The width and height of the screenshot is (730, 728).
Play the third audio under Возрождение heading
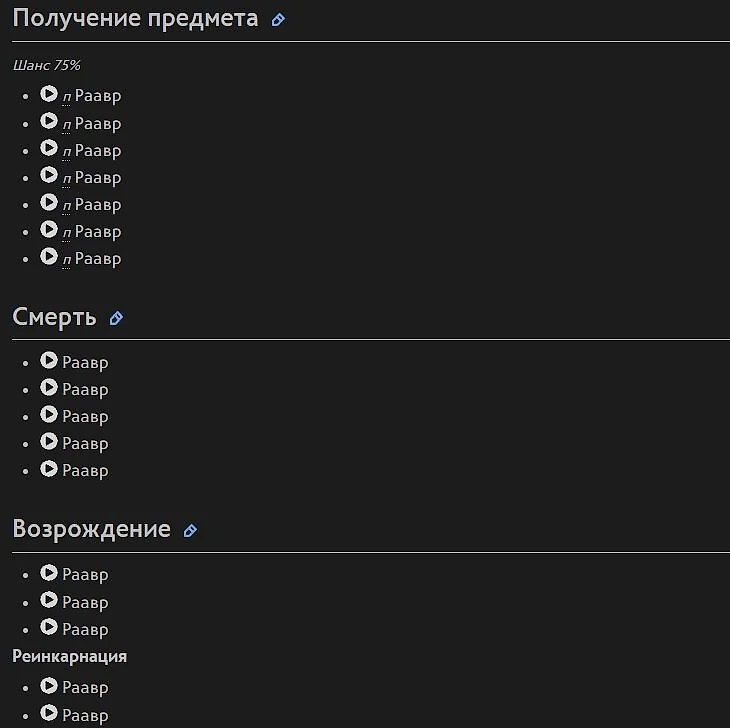pyautogui.click(x=49, y=627)
